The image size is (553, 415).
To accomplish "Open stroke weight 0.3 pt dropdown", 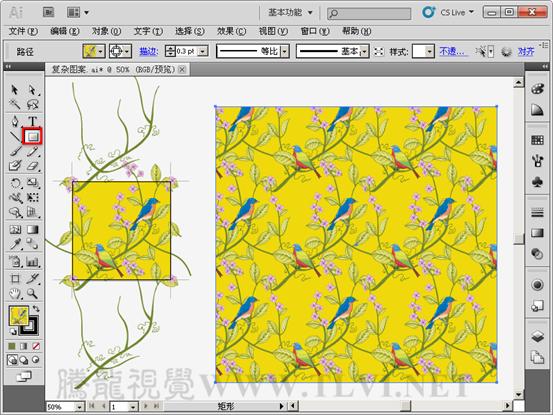I will pos(203,51).
